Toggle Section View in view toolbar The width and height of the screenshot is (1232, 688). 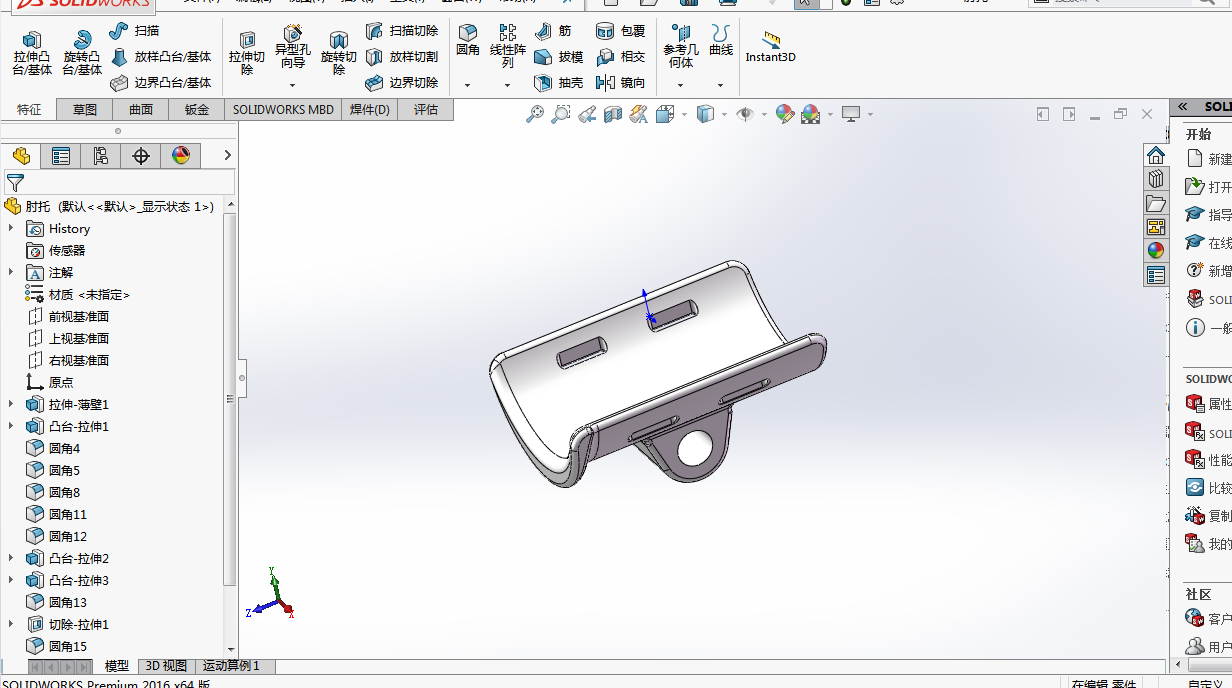613,114
